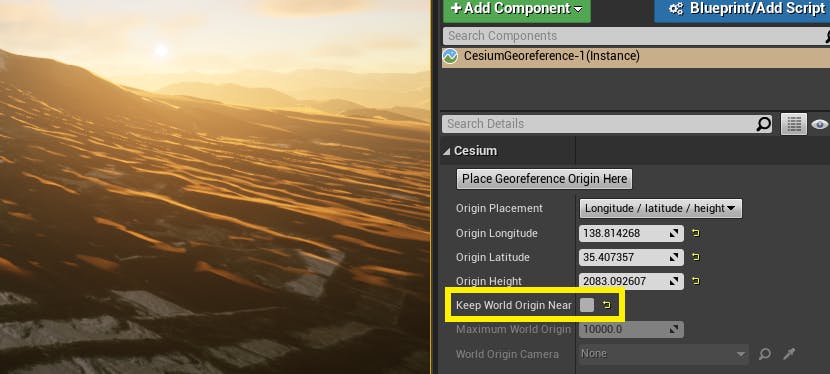Enable Keep World Origin Near checkbox
This screenshot has width=830, height=374.
point(587,305)
